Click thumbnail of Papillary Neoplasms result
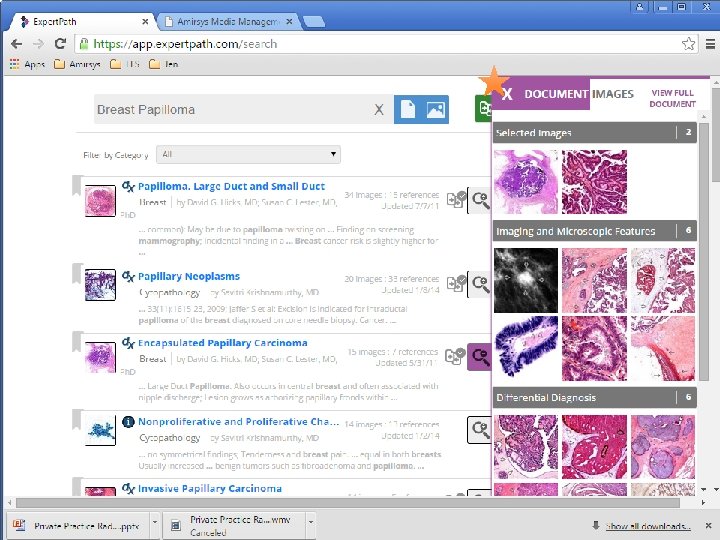 100,285
